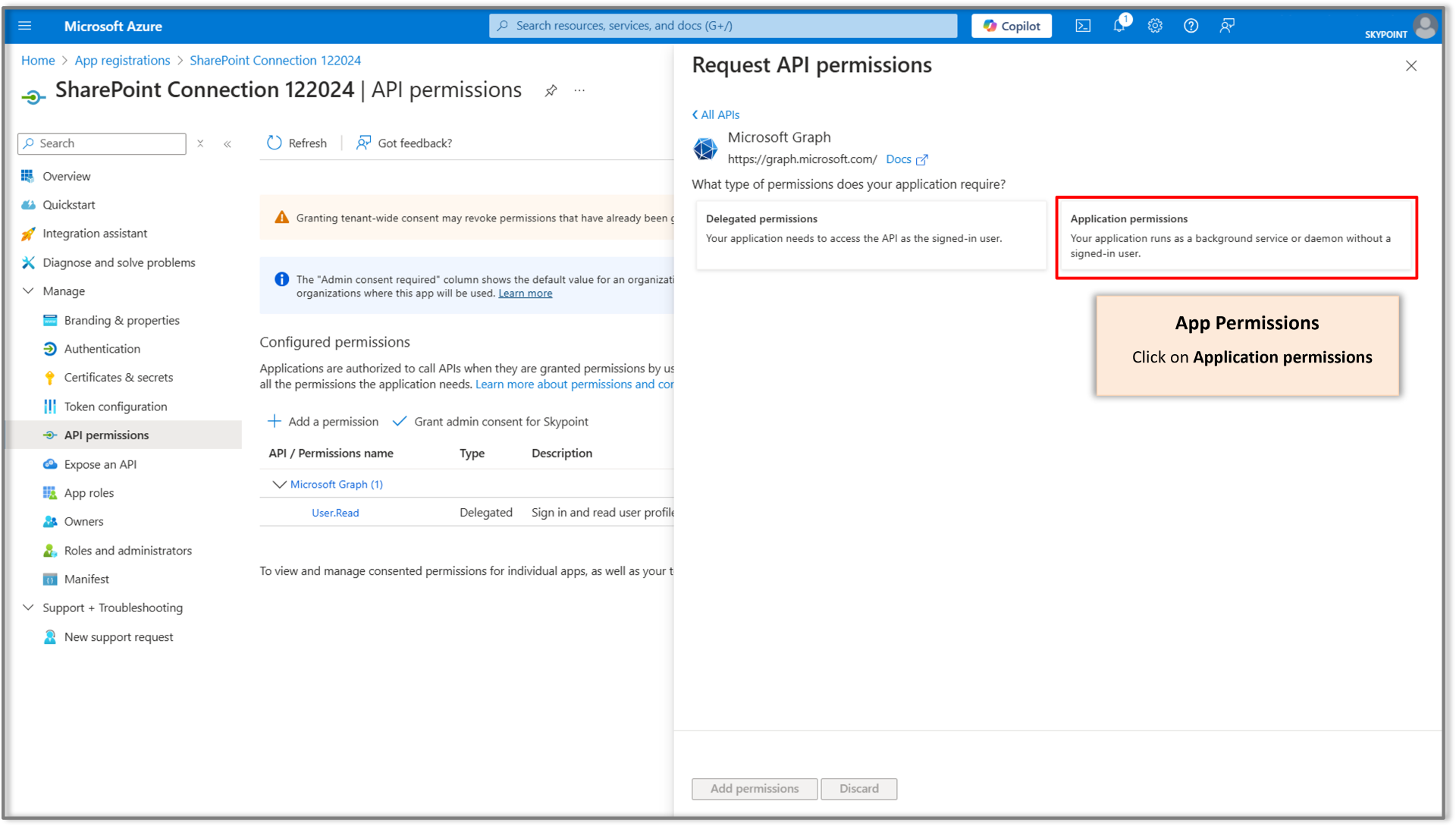Open the help and support icon
Image resolution: width=1456 pixels, height=826 pixels.
coord(1191,25)
